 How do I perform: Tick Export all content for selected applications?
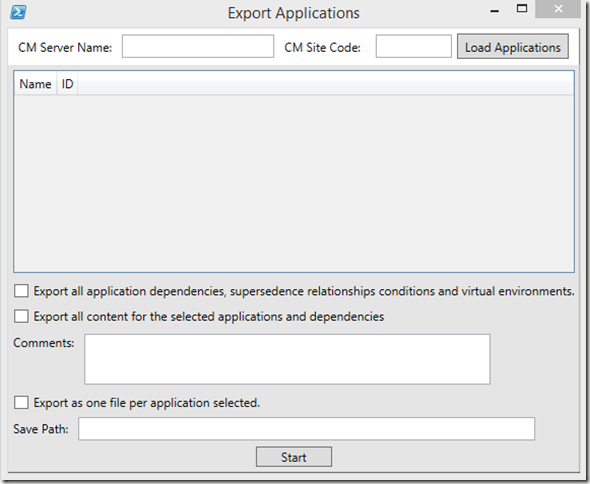(21, 316)
